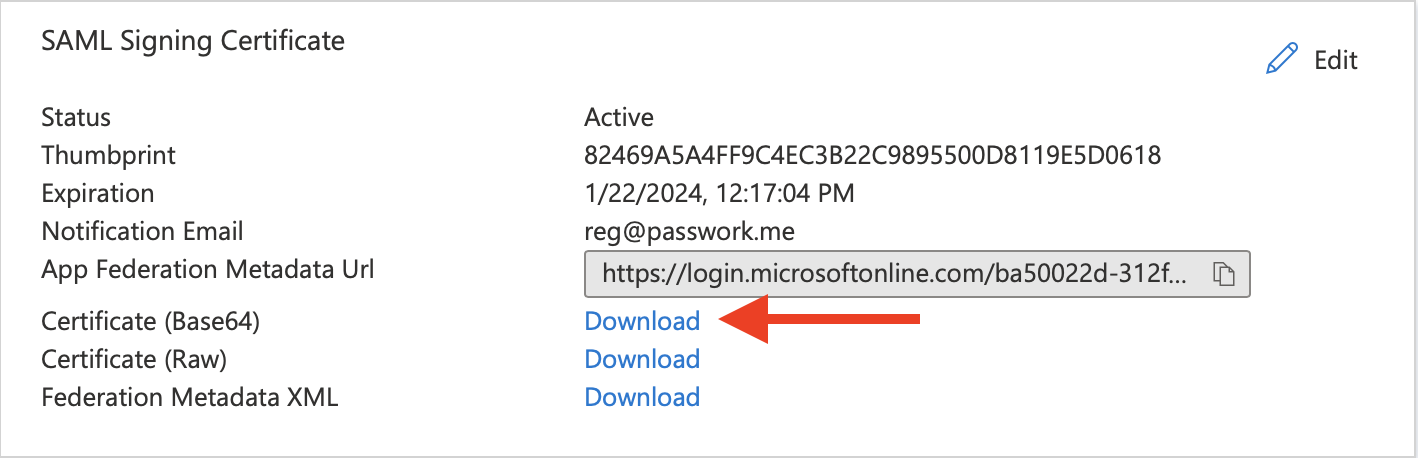Click the Expiration label
Image resolution: width=1418 pixels, height=458 pixels.
pyautogui.click(x=98, y=193)
